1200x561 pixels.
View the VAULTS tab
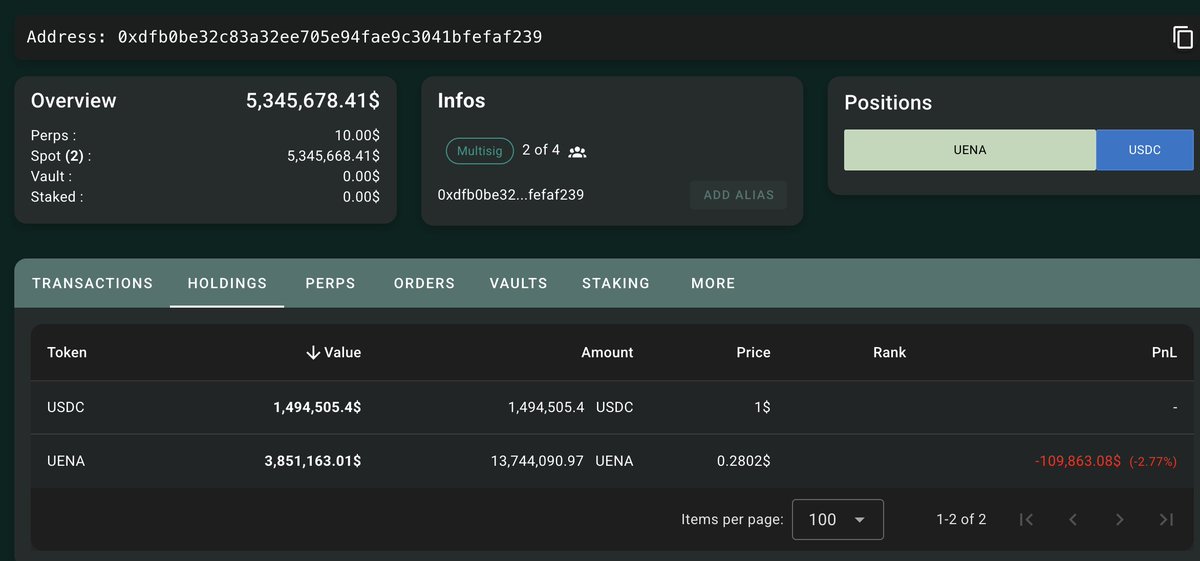(x=518, y=283)
